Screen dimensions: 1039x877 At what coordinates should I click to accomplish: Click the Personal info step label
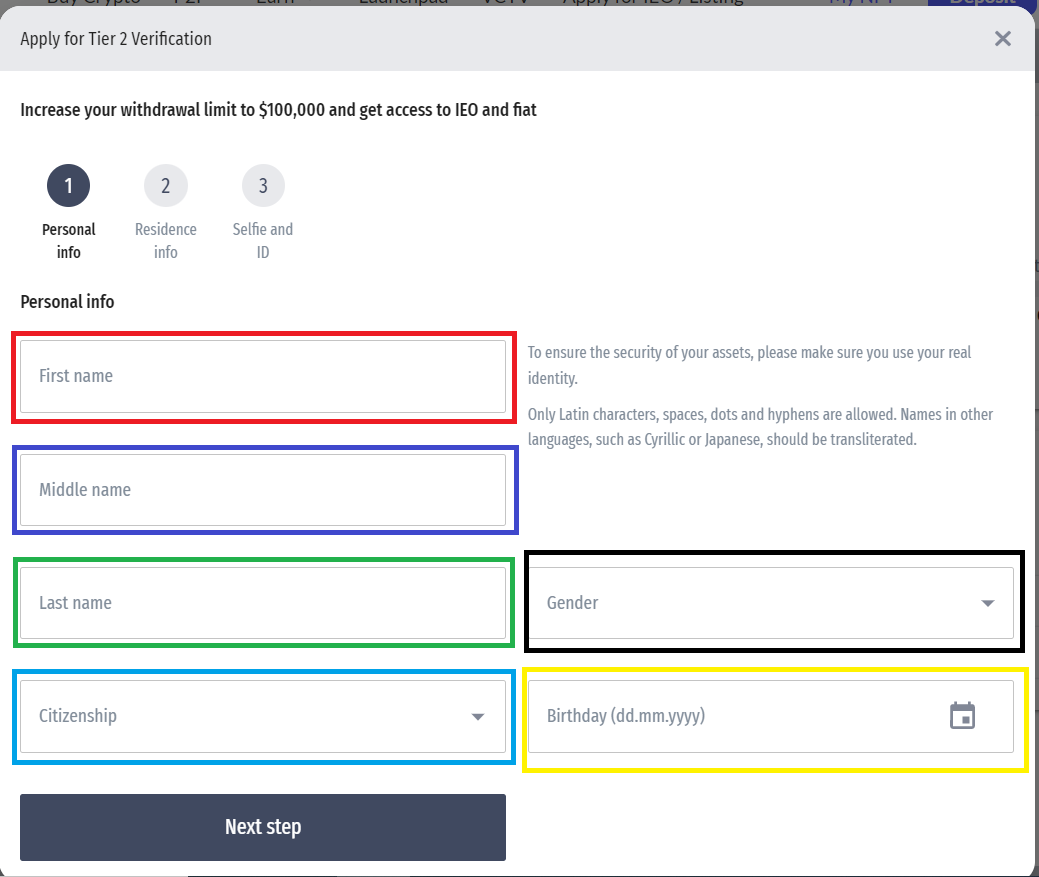[68, 241]
